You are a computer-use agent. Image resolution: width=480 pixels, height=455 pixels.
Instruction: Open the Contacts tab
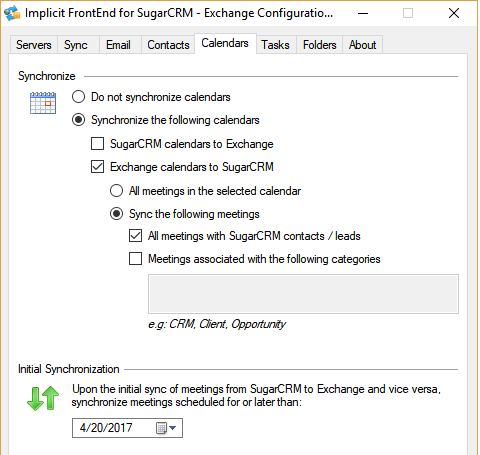click(168, 45)
